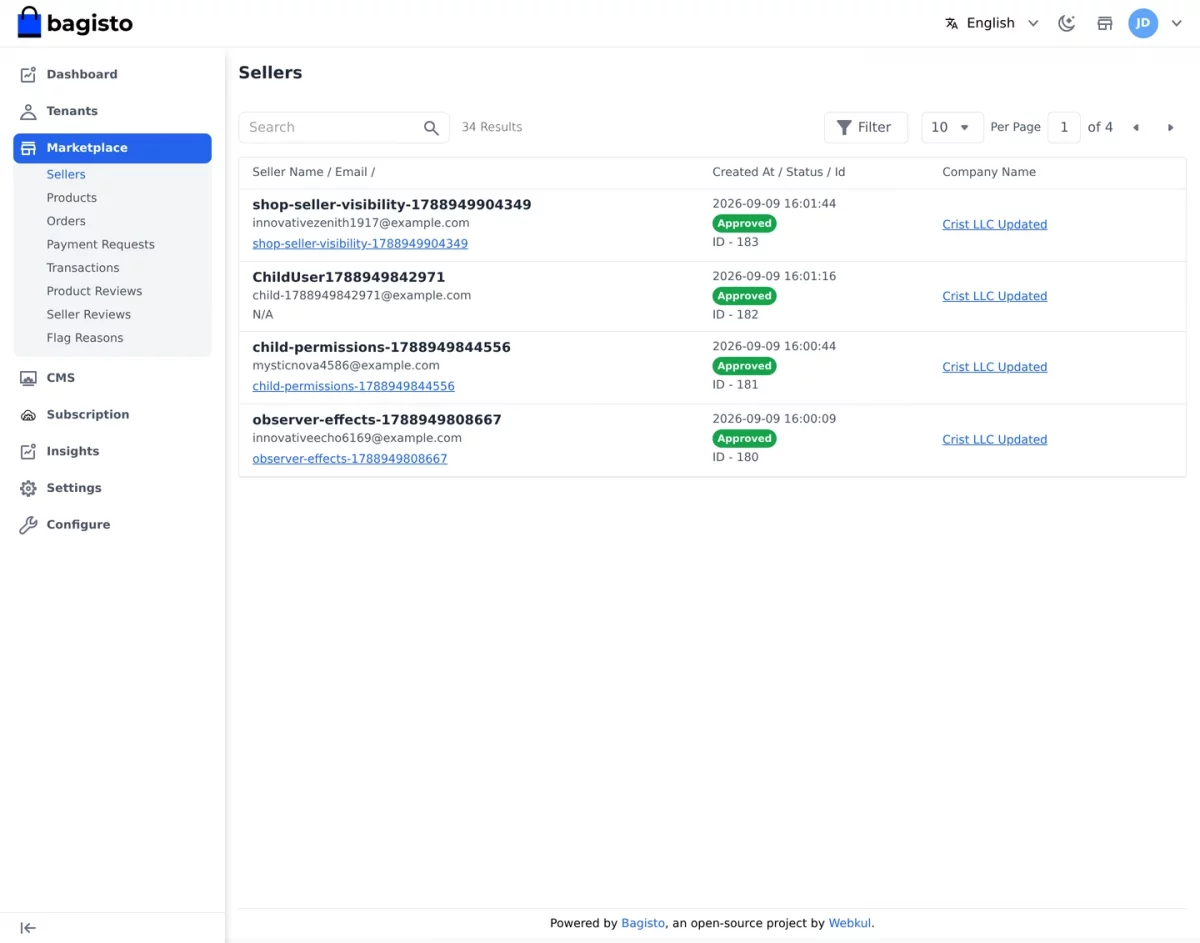Open the language translate icon
Image resolution: width=1200 pixels, height=943 pixels.
[952, 23]
